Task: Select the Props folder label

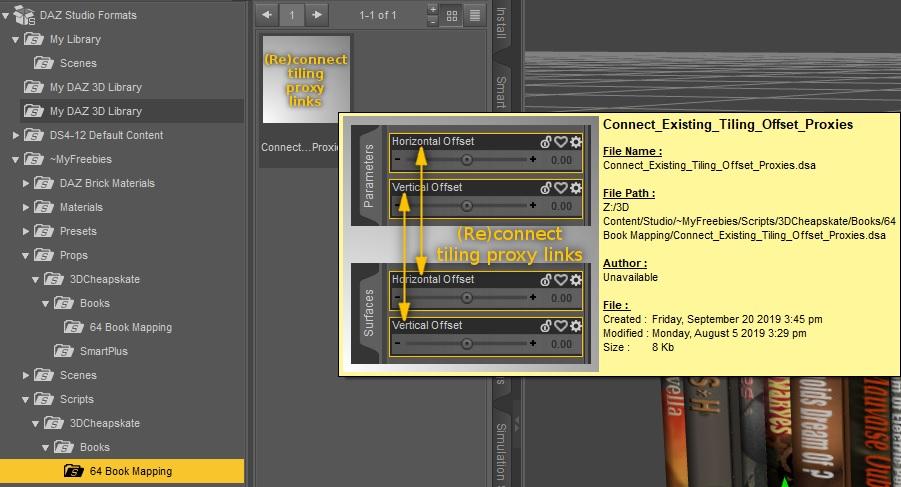Action: pyautogui.click(x=74, y=255)
